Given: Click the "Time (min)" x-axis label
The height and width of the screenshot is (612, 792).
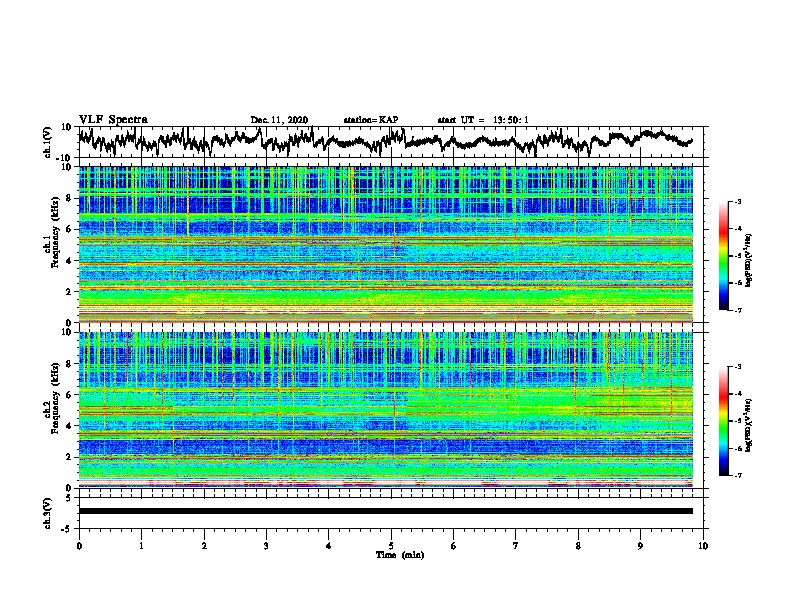Looking at the screenshot, I should [x=400, y=555].
